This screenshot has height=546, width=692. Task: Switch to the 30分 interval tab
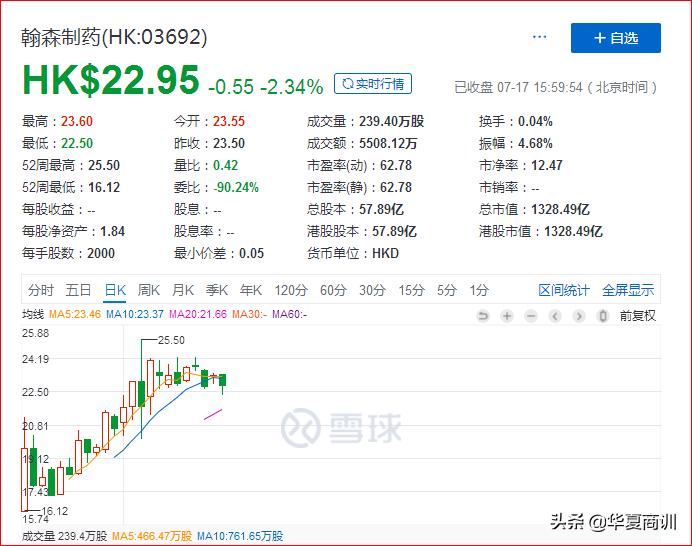372,290
